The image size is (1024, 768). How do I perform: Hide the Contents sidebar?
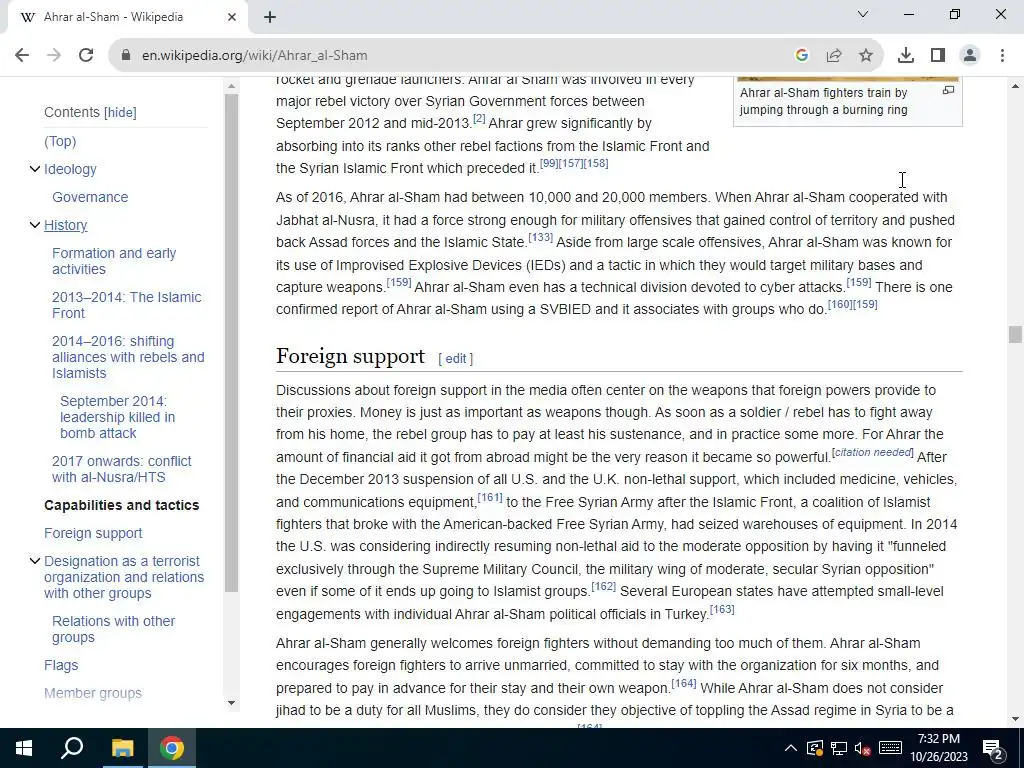click(x=120, y=112)
